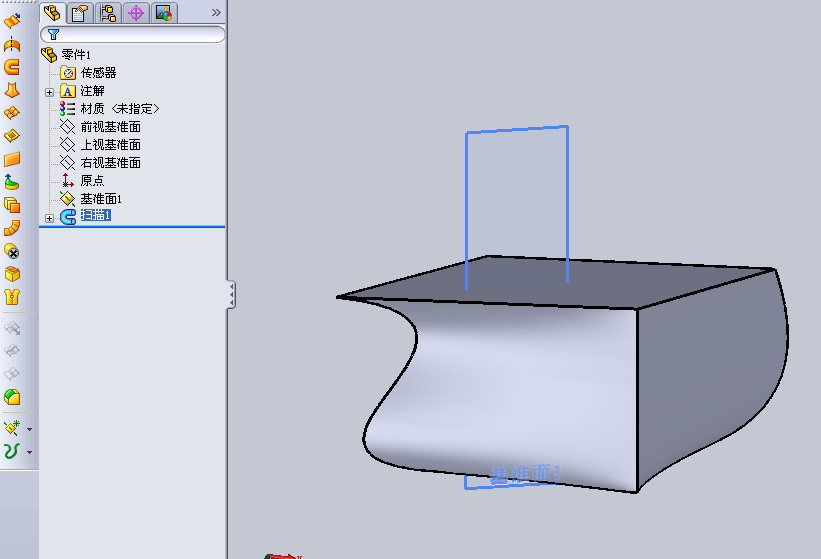This screenshot has height=559, width=821.
Task: Select the Boundary Surface tool icon
Action: [x=12, y=113]
